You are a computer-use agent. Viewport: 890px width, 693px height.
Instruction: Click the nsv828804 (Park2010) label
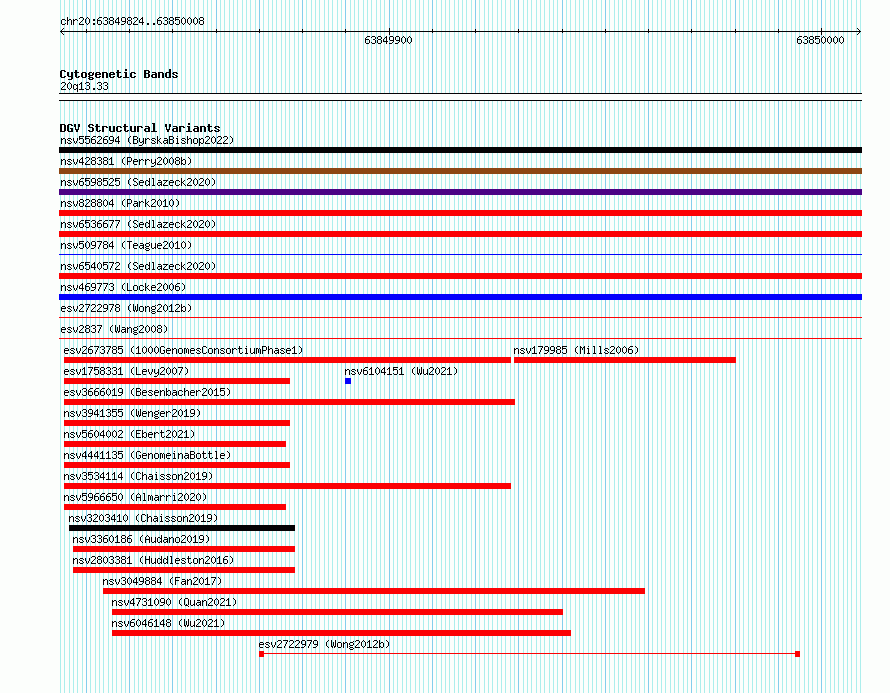point(120,203)
